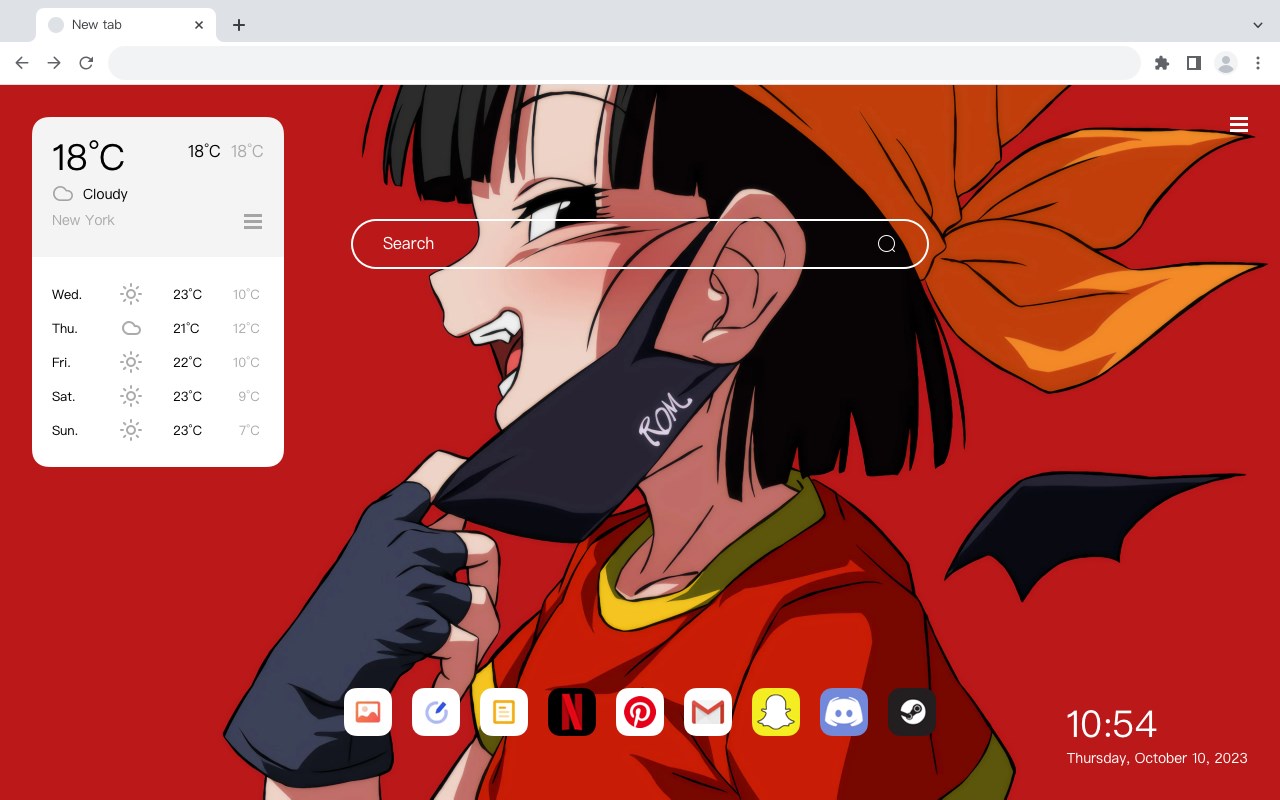Click the New York location text
Viewport: 1280px width, 800px height.
point(83,220)
